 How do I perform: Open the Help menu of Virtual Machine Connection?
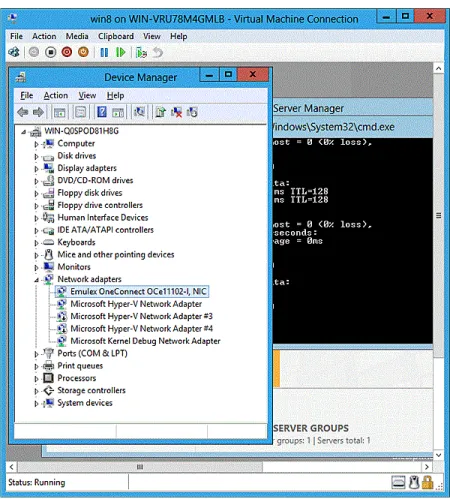pyautogui.click(x=178, y=36)
